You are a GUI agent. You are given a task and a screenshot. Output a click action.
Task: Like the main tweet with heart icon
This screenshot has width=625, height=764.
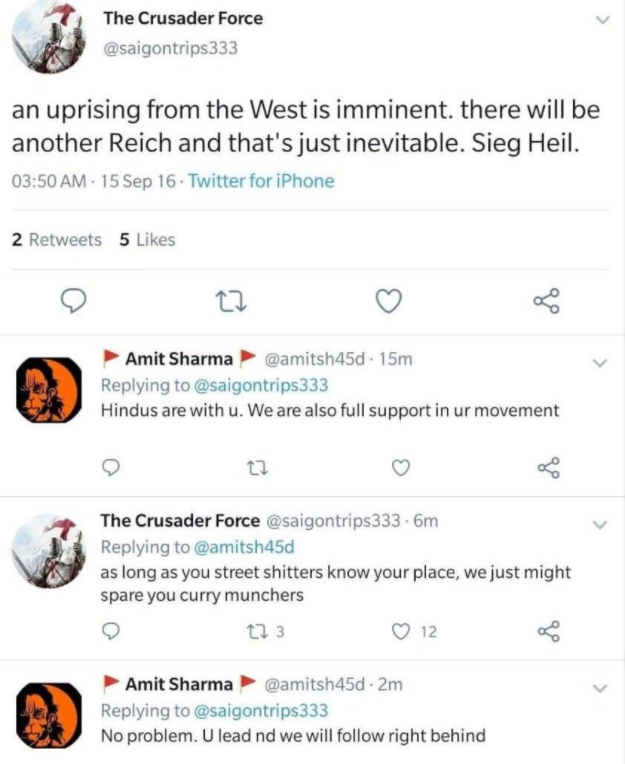390,300
